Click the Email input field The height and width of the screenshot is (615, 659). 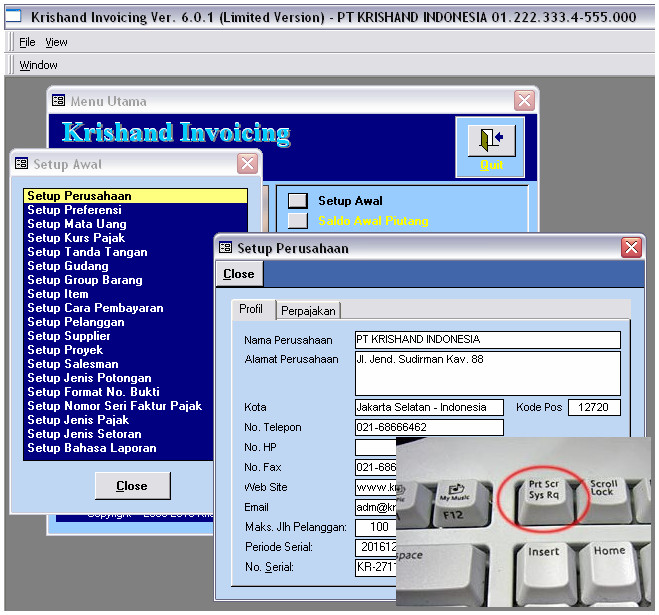tap(376, 507)
